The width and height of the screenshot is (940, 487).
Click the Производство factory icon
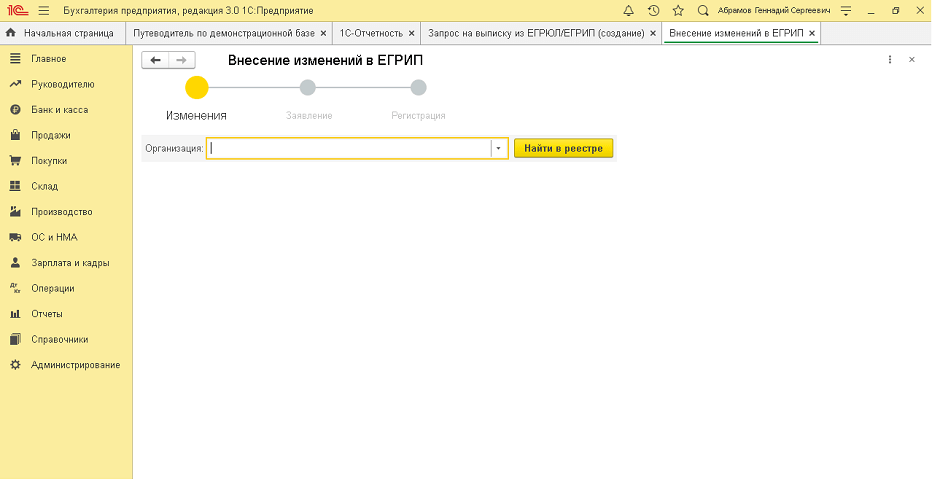coord(16,212)
